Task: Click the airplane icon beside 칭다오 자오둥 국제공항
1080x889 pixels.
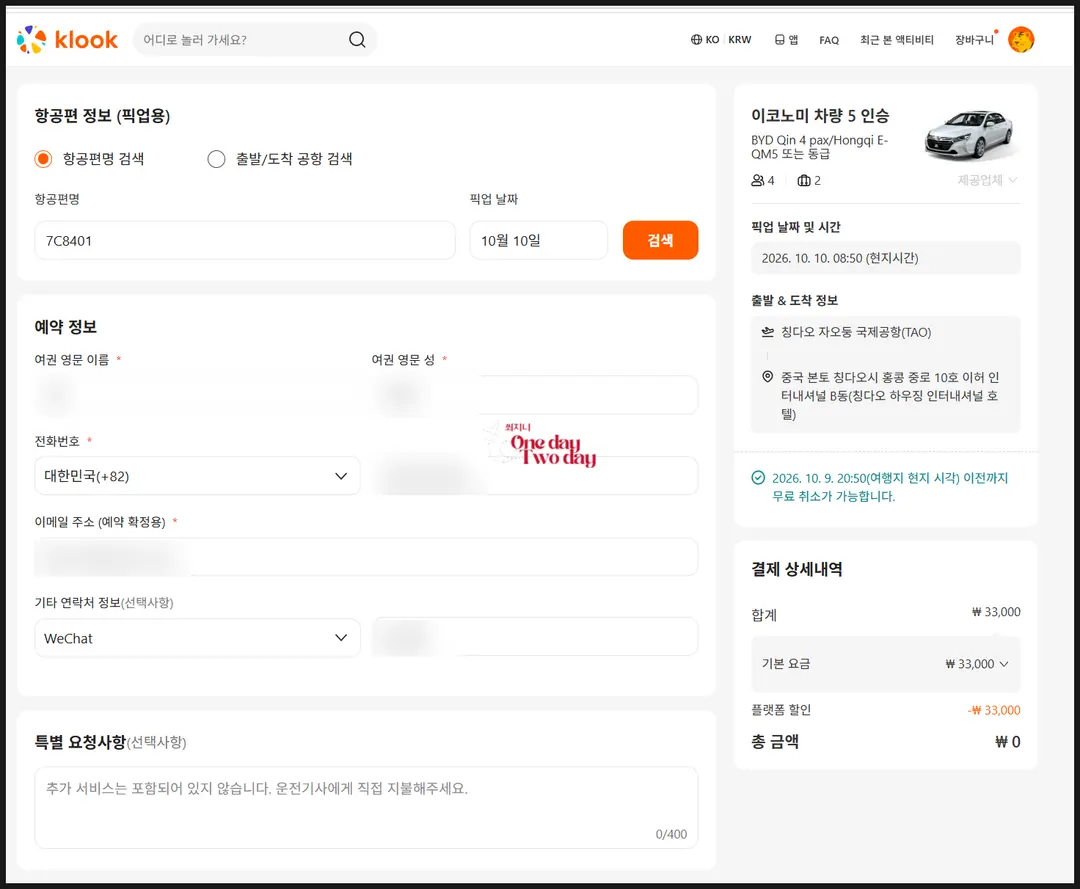Action: (x=767, y=332)
